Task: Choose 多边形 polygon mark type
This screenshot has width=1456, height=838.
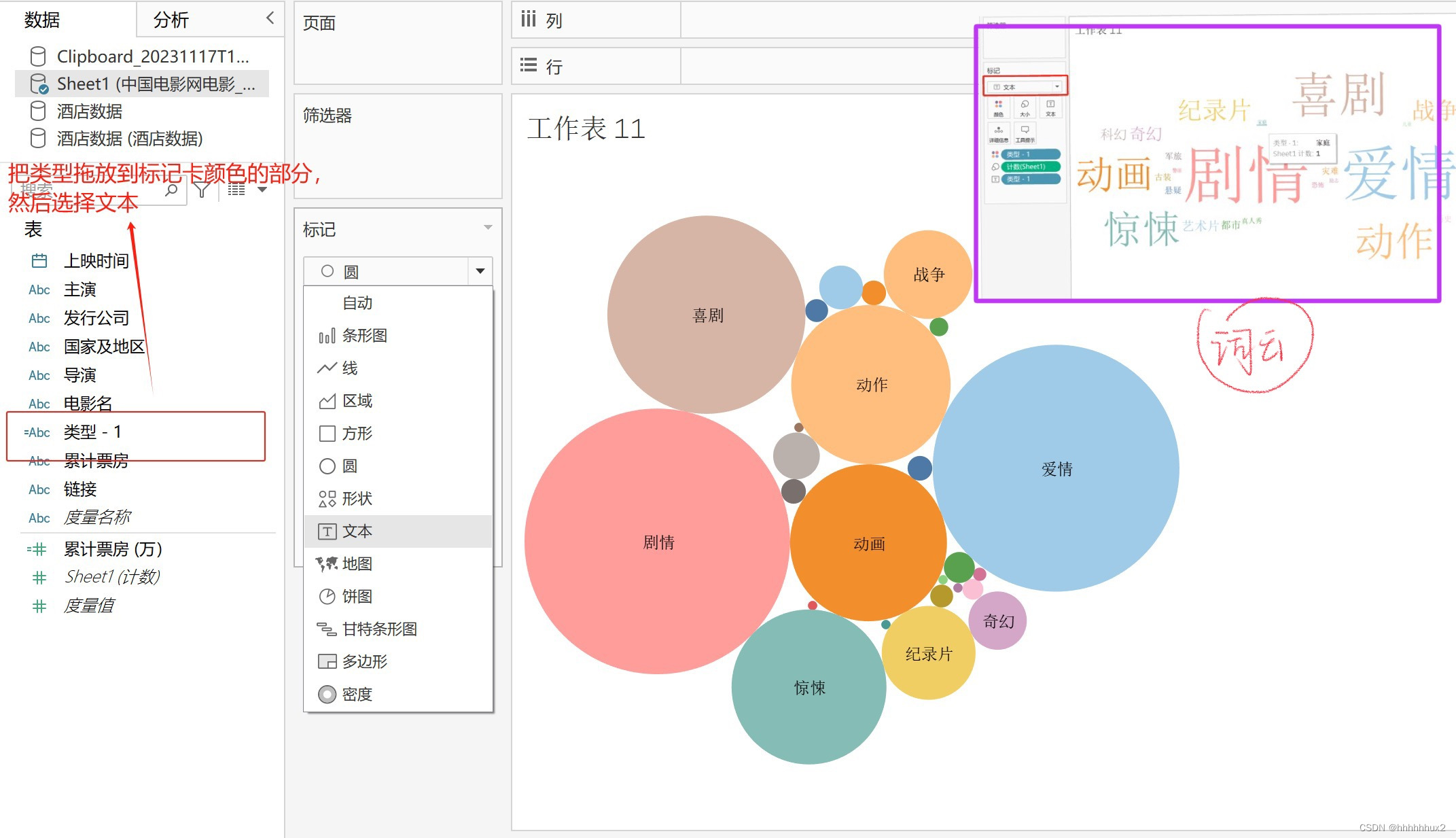Action: pos(364,662)
